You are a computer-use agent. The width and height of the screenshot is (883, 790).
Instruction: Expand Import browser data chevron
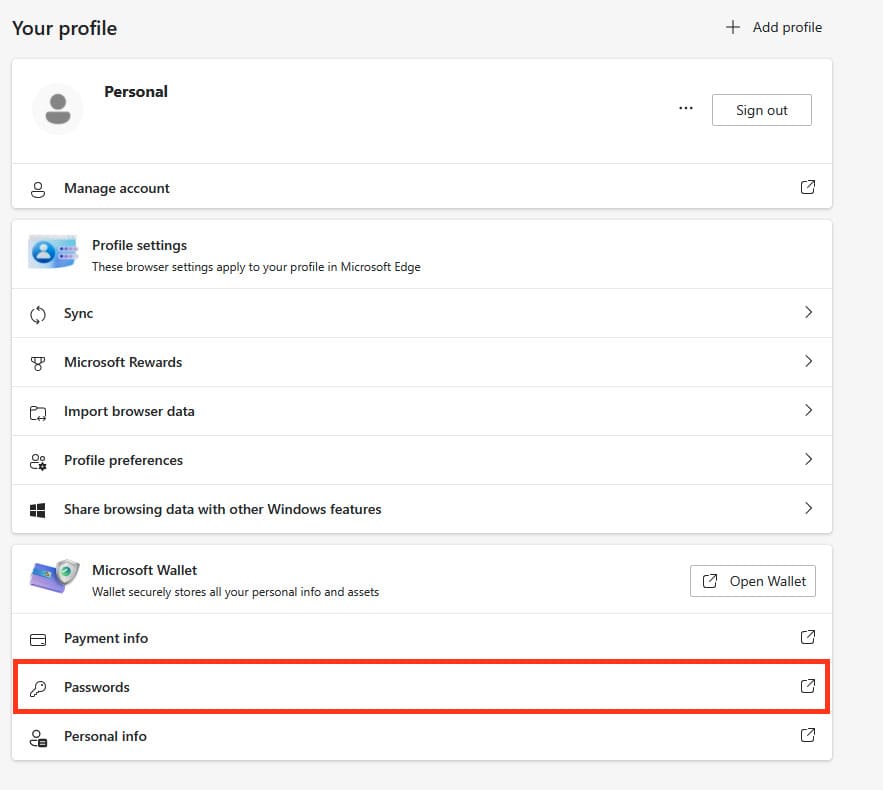[x=808, y=411]
